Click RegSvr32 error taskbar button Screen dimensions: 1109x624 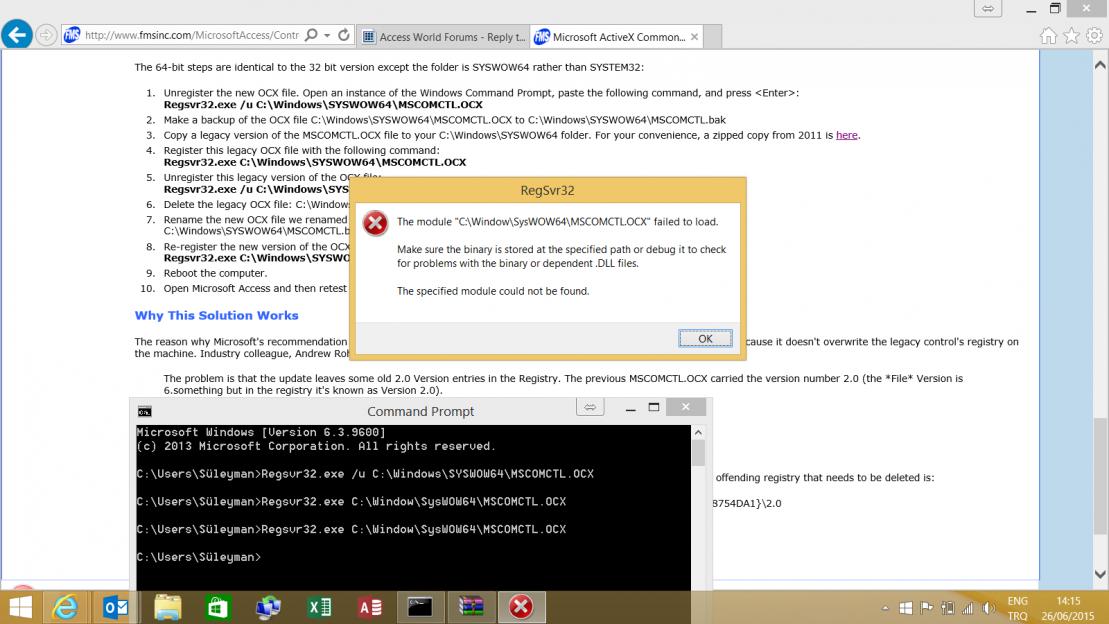[521, 607]
